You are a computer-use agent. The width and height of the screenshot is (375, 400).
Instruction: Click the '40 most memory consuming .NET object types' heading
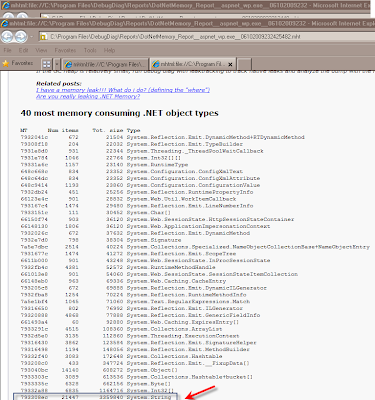[119, 113]
